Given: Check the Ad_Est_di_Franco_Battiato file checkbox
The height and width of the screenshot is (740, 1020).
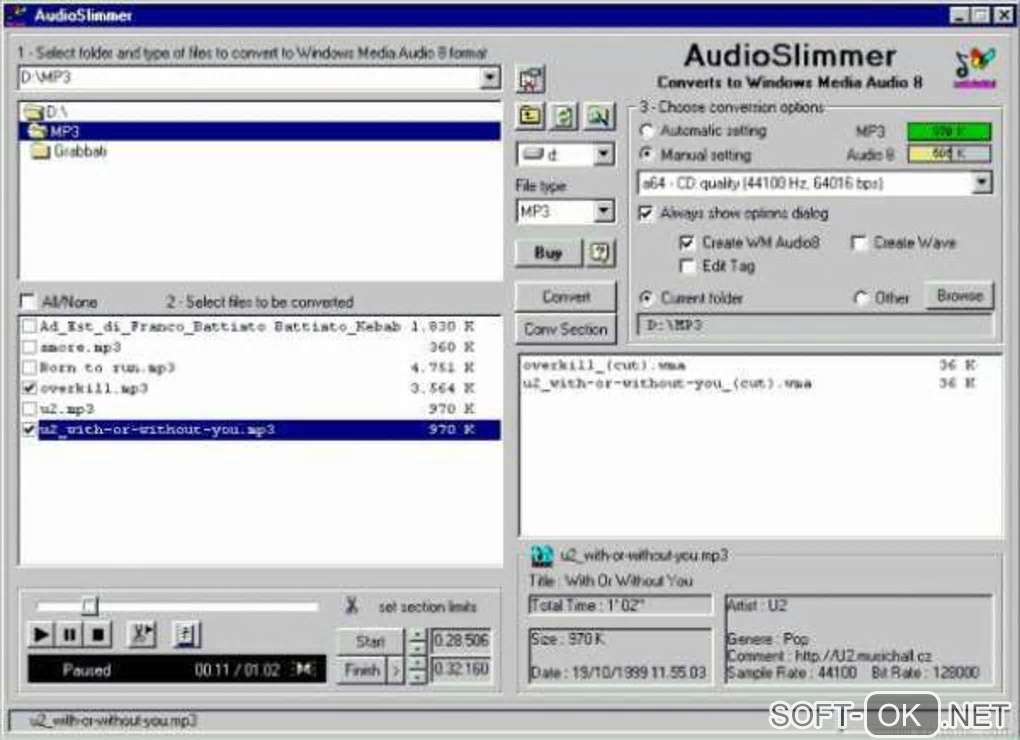Looking at the screenshot, I should coord(29,326).
